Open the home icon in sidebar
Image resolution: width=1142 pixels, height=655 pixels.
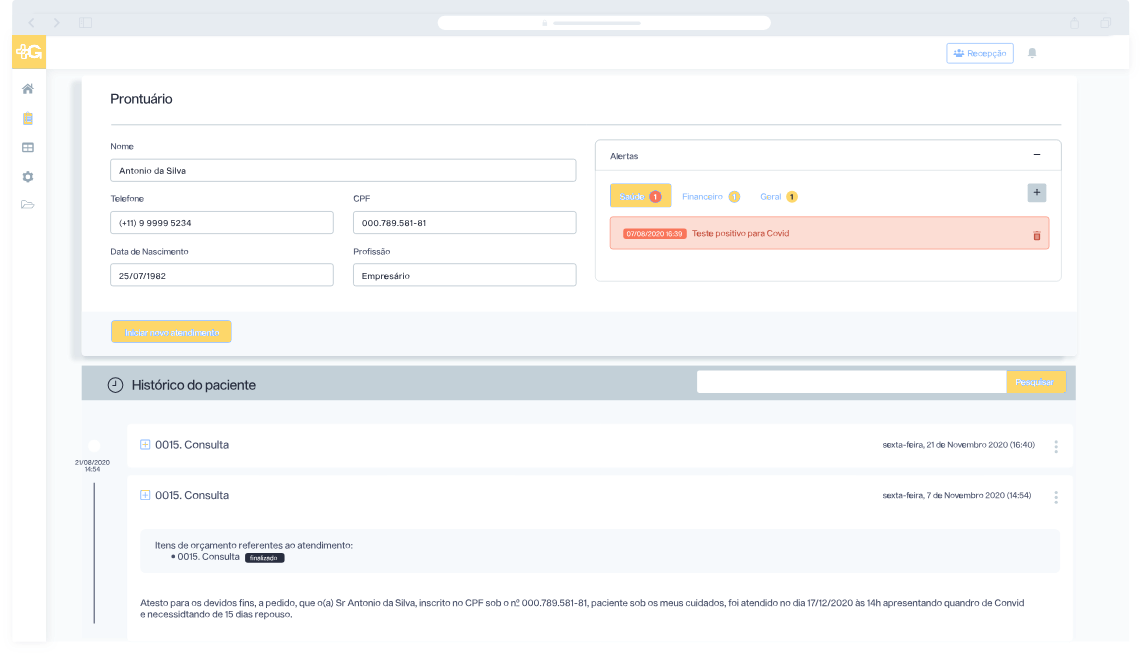pos(28,89)
